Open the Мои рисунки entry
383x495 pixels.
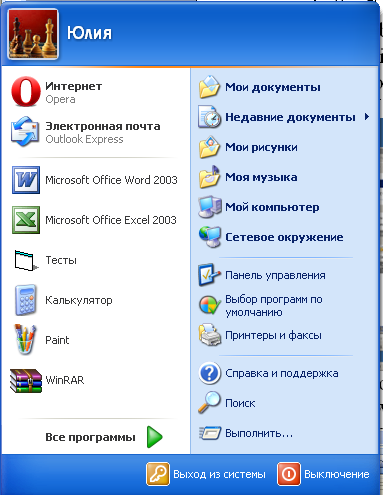tap(261, 147)
